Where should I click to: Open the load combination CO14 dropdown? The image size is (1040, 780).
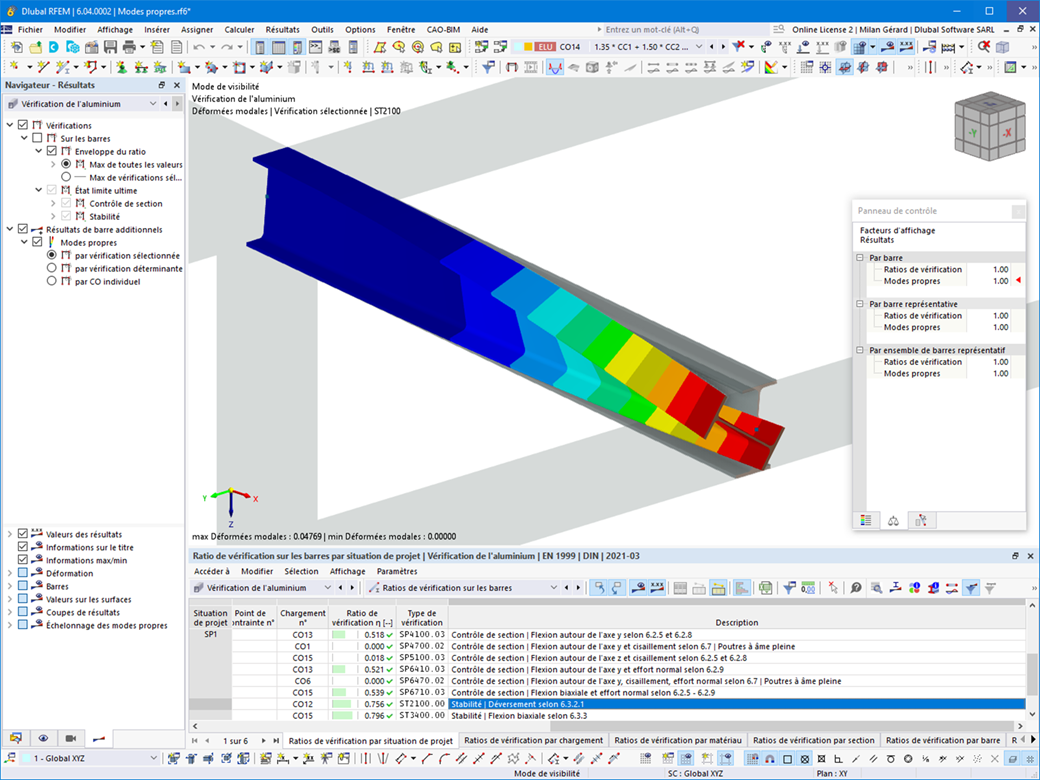coord(698,47)
